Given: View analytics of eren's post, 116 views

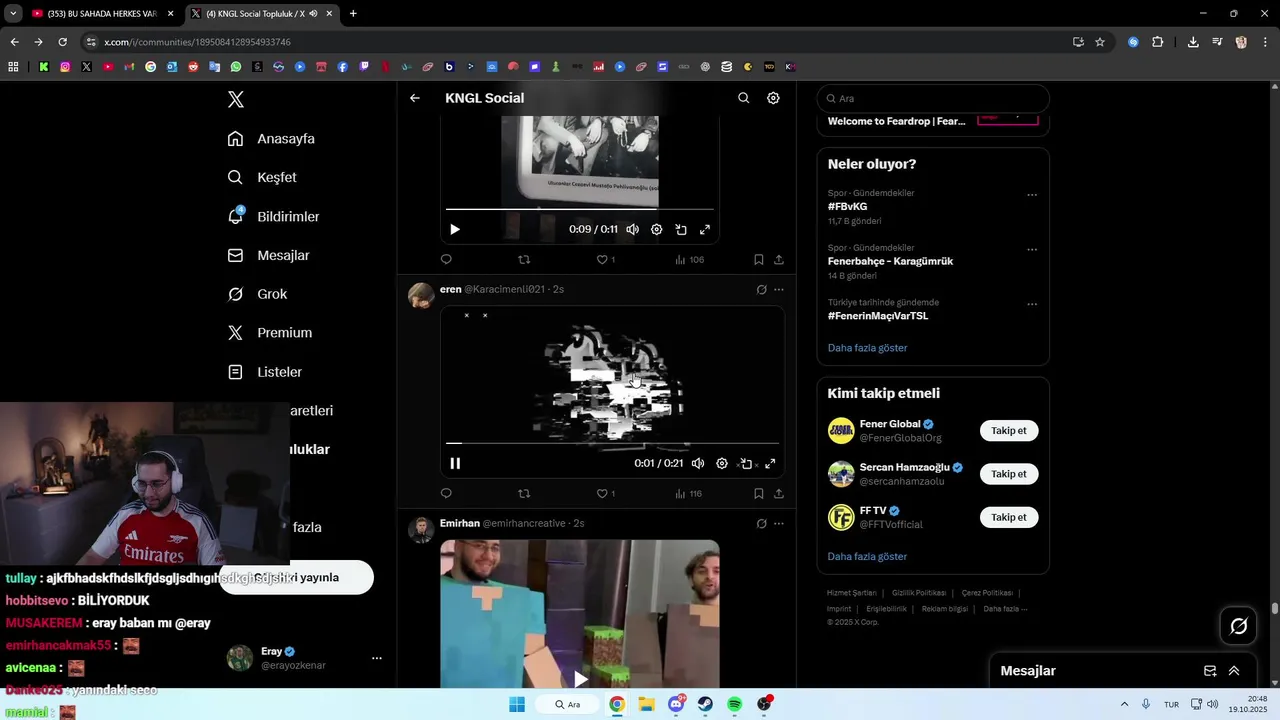Looking at the screenshot, I should pyautogui.click(x=688, y=493).
